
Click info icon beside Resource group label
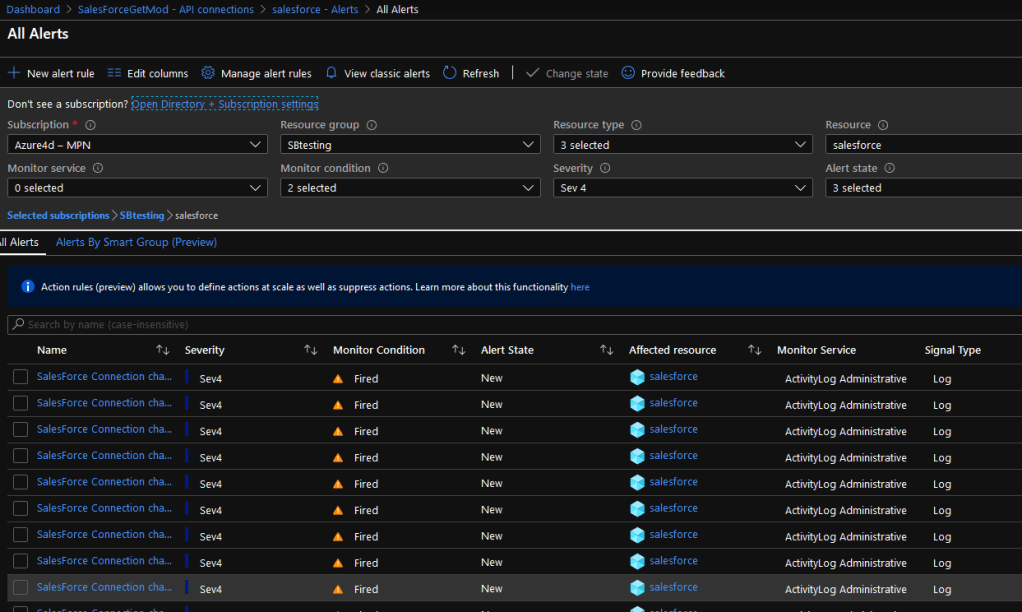[372, 125]
